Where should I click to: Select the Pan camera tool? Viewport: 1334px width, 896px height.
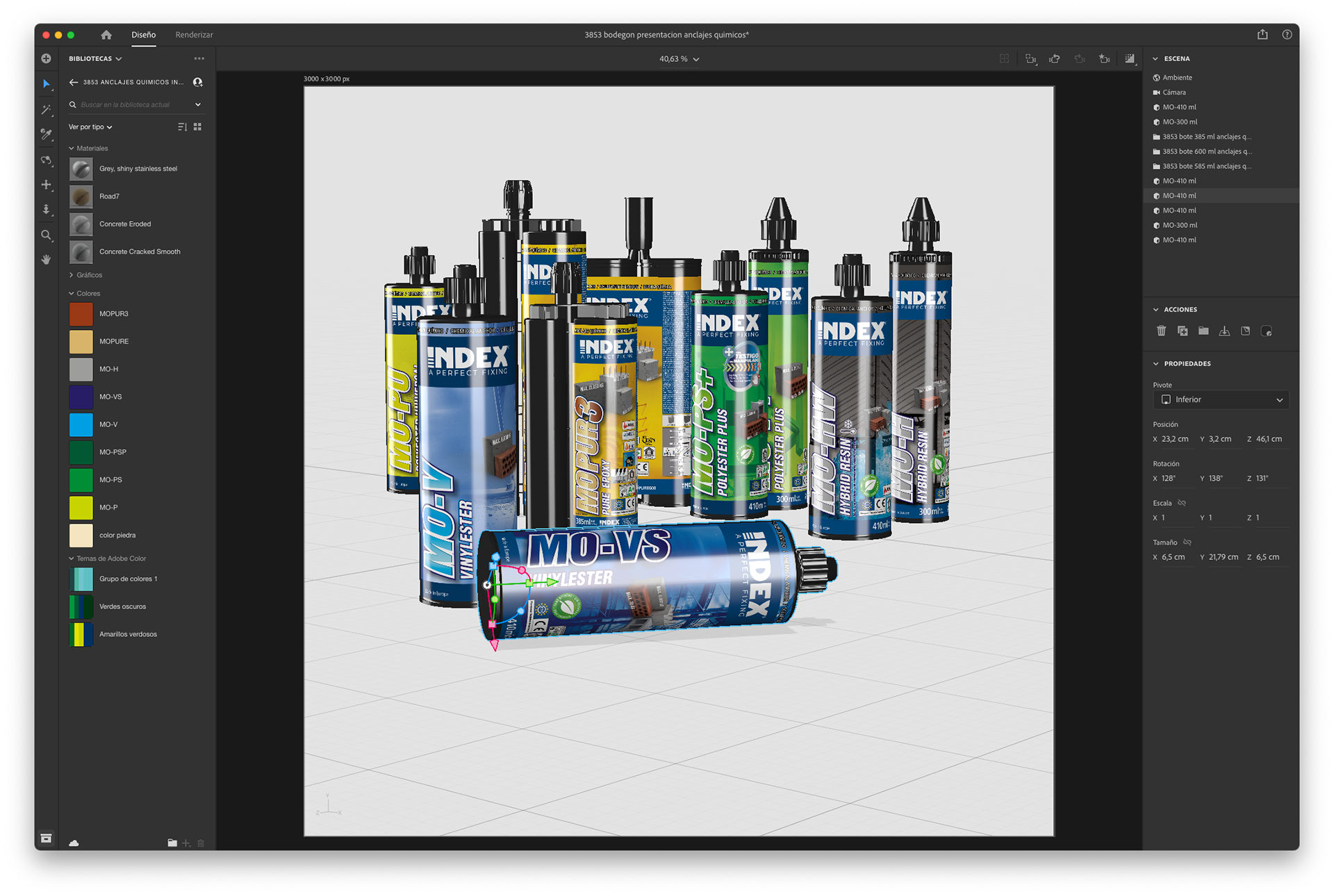pos(47,185)
